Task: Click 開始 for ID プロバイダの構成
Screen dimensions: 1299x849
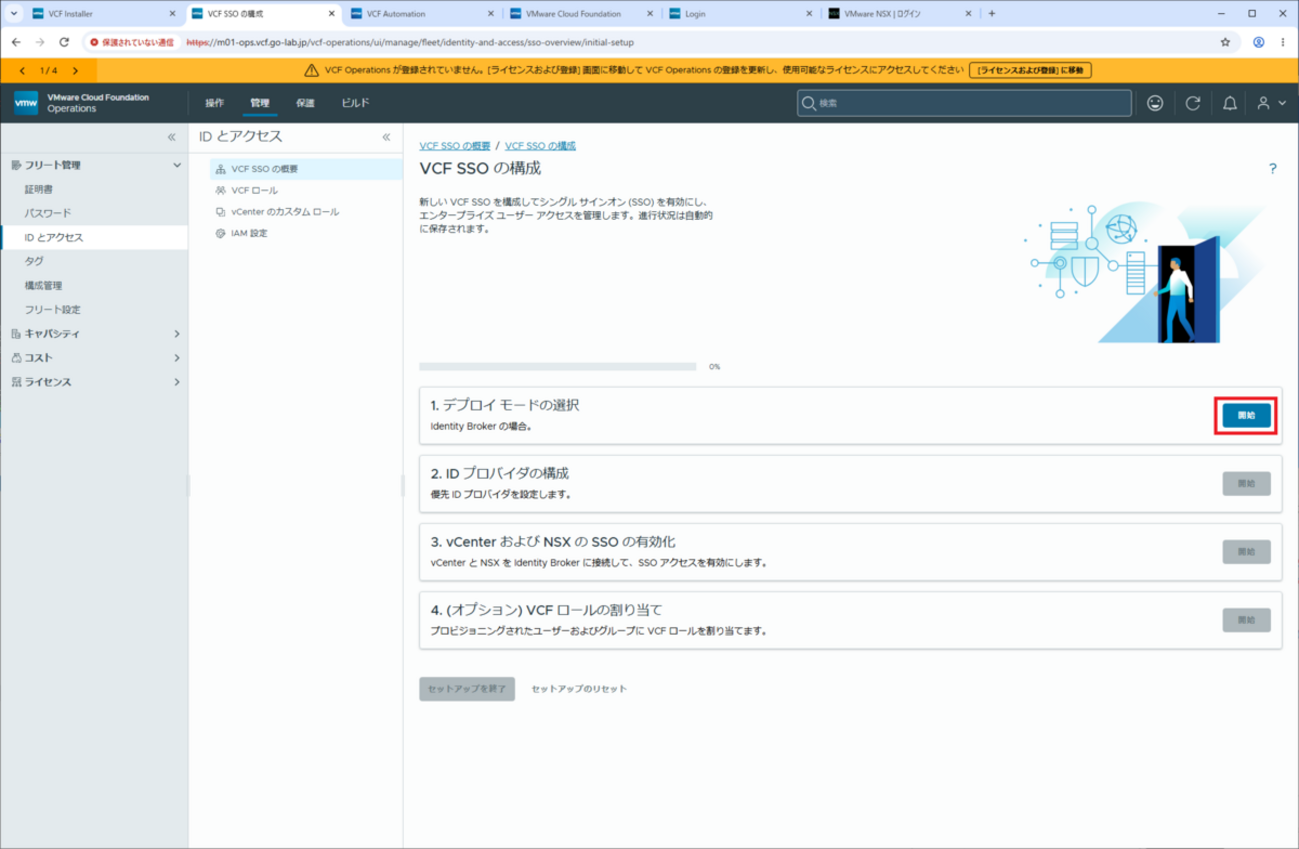Action: click(1246, 484)
